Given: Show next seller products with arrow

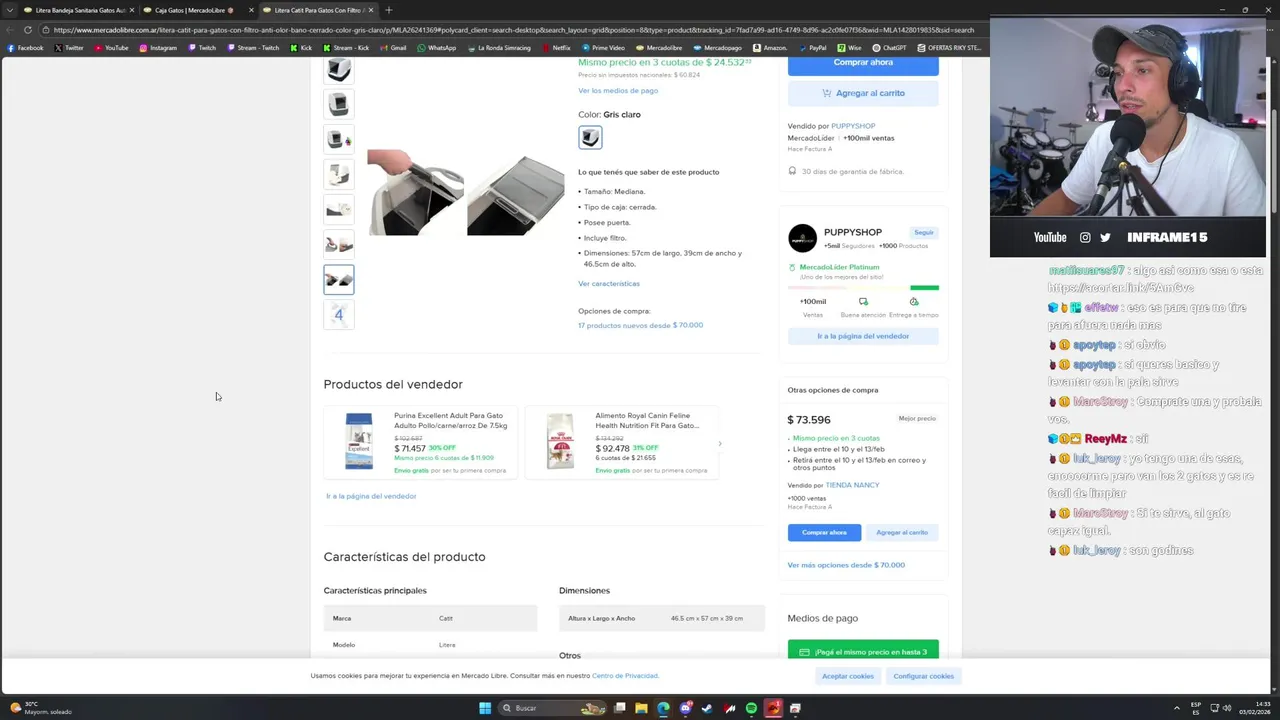Looking at the screenshot, I should [x=719, y=443].
